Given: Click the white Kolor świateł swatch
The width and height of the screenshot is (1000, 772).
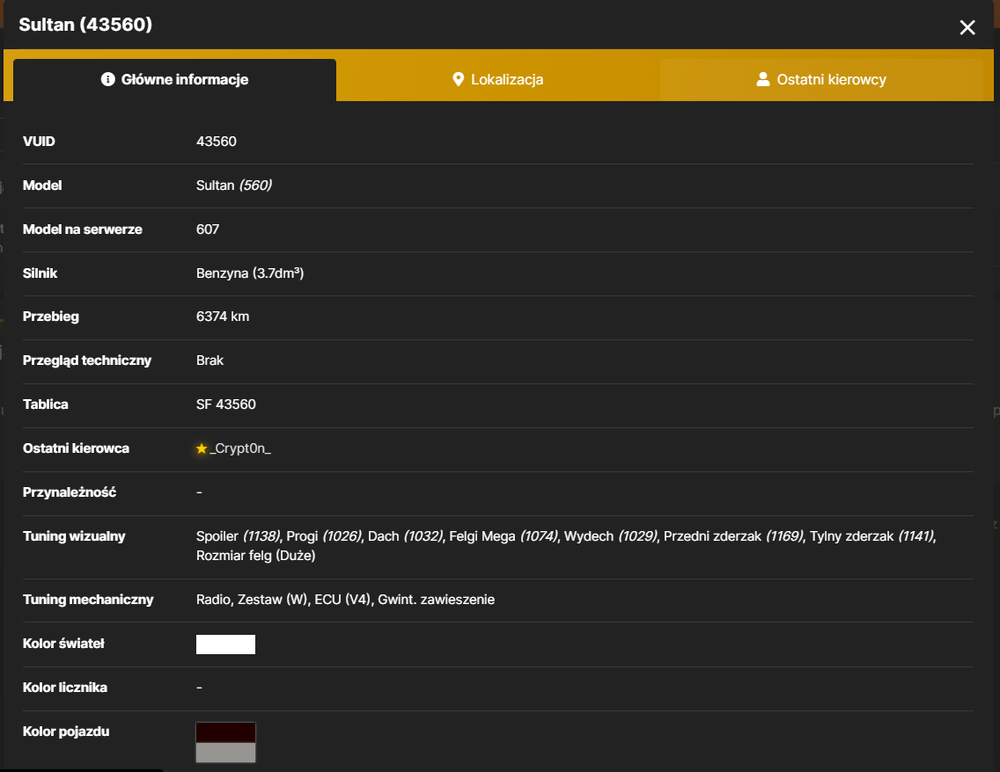Looking at the screenshot, I should pos(226,644).
